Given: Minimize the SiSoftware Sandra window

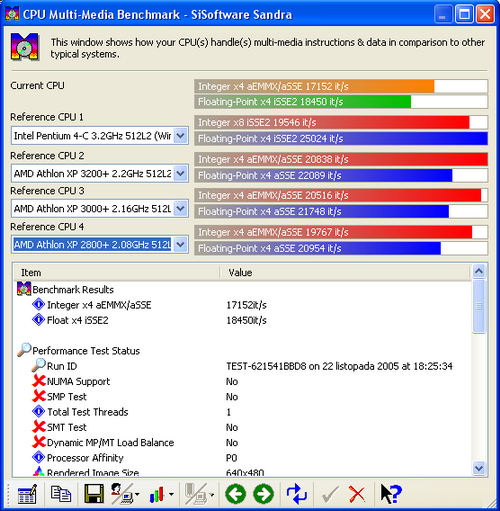Looking at the screenshot, I should click(x=443, y=14).
